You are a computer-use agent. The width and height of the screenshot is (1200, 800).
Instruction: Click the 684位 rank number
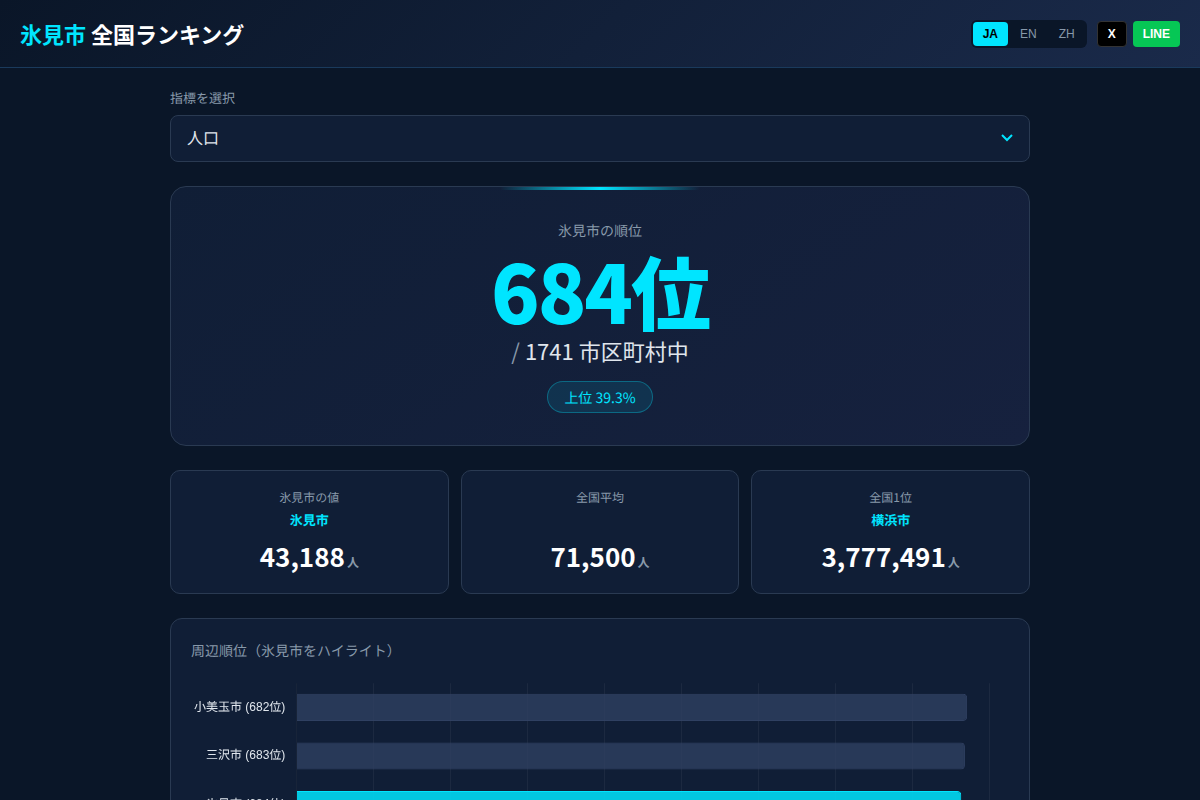coord(600,295)
